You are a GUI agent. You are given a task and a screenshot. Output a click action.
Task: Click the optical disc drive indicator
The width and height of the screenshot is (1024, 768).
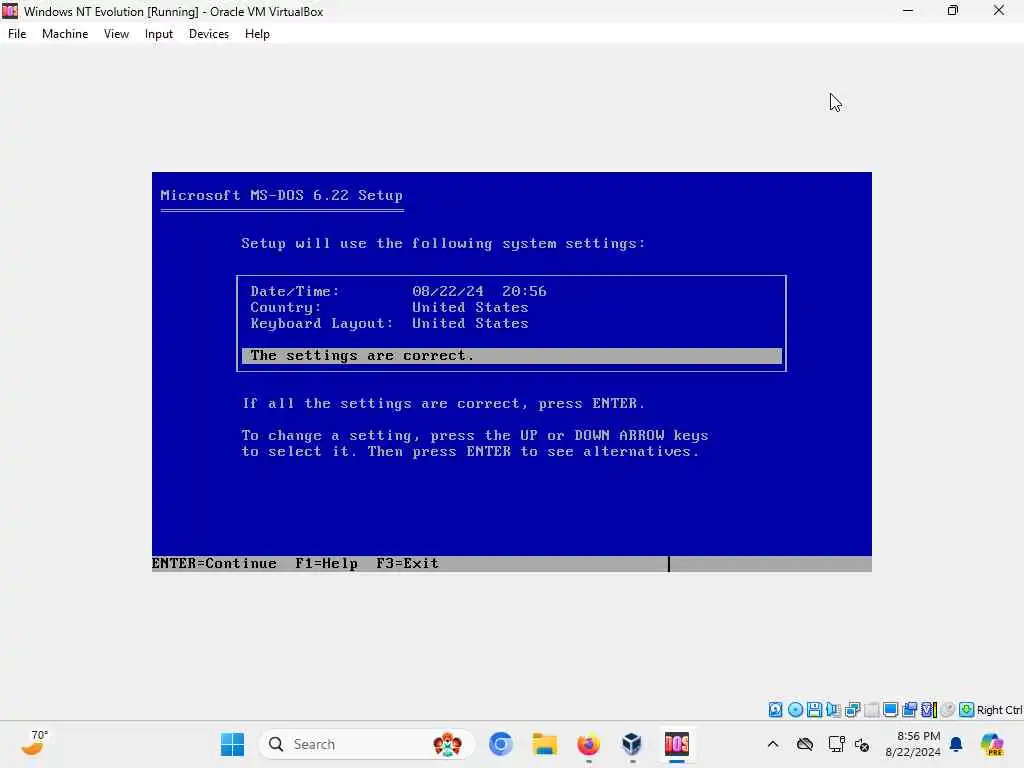[x=795, y=710]
